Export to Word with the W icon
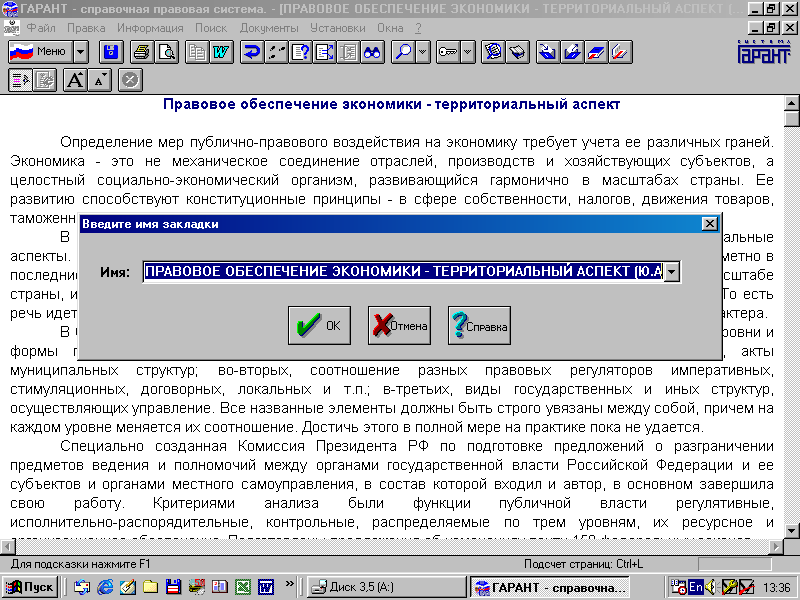The image size is (800, 600). (221, 52)
